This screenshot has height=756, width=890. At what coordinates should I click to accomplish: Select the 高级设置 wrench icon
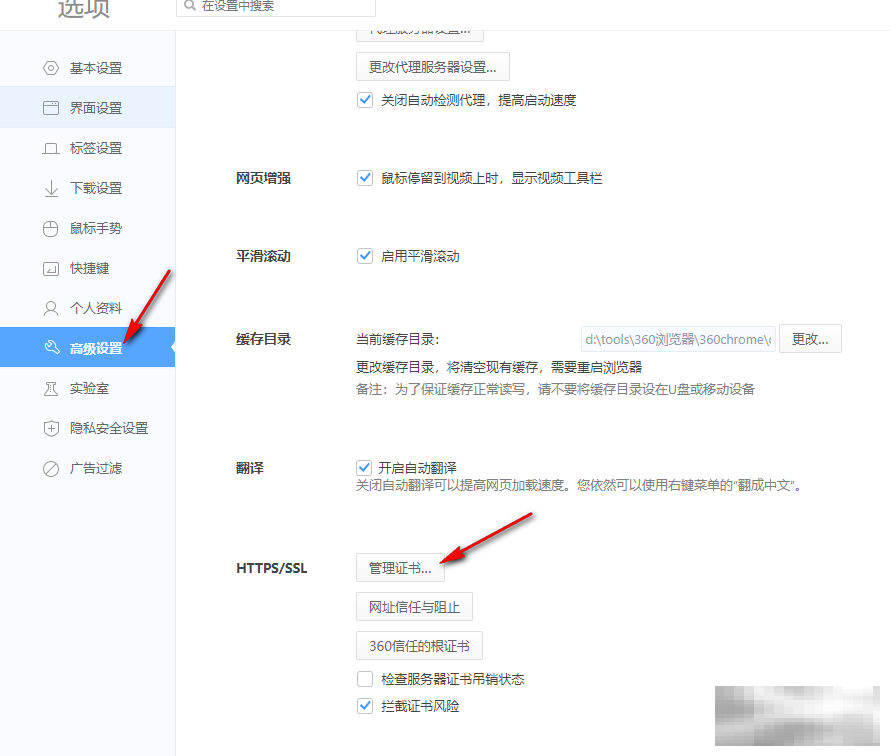(x=50, y=348)
